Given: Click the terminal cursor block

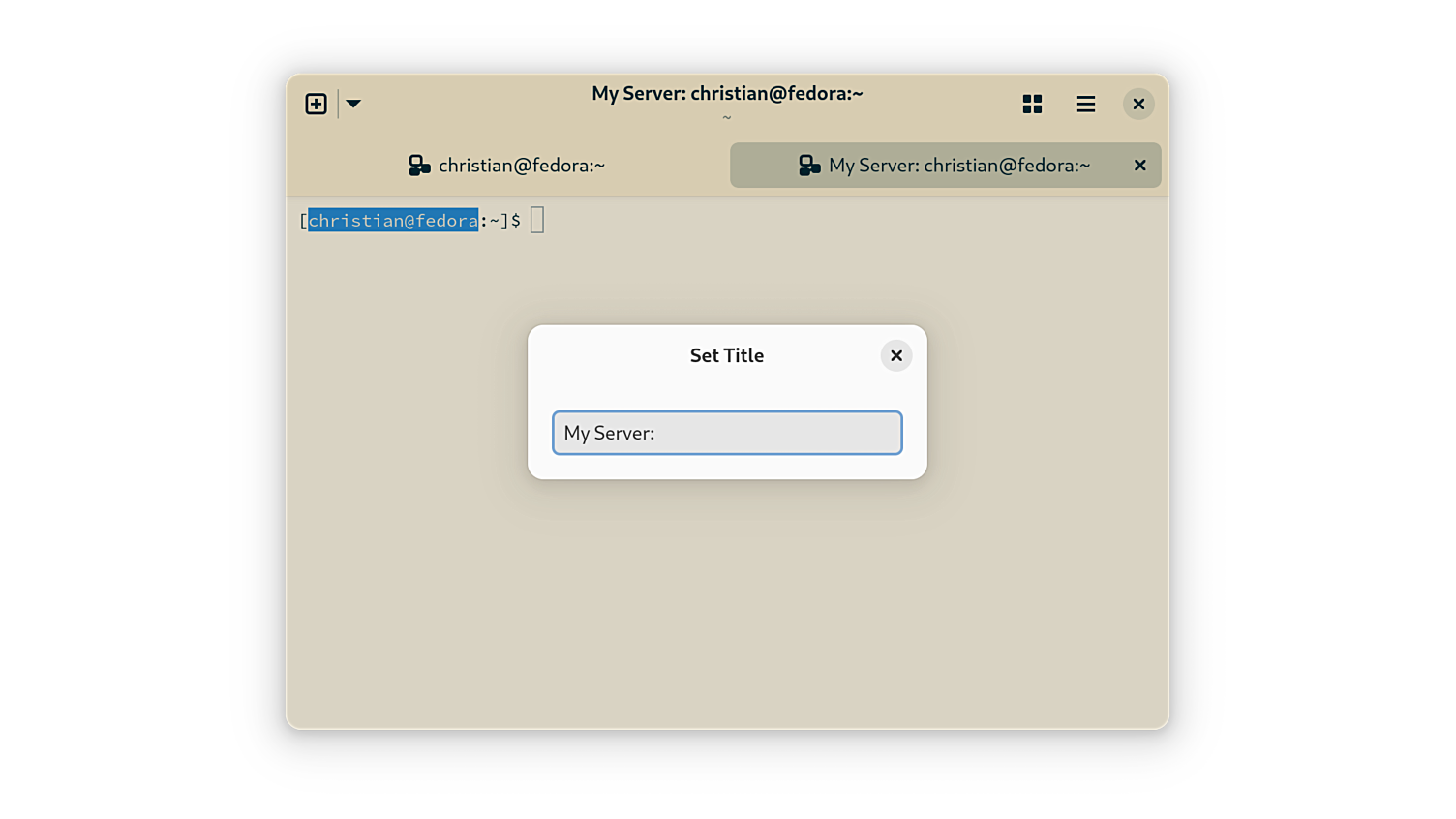Looking at the screenshot, I should [x=537, y=221].
